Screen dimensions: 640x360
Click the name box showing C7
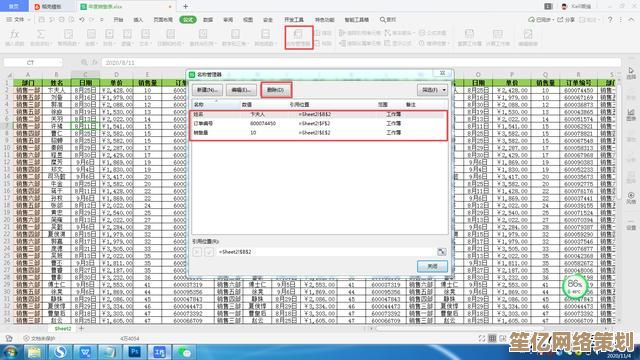(x=33, y=62)
